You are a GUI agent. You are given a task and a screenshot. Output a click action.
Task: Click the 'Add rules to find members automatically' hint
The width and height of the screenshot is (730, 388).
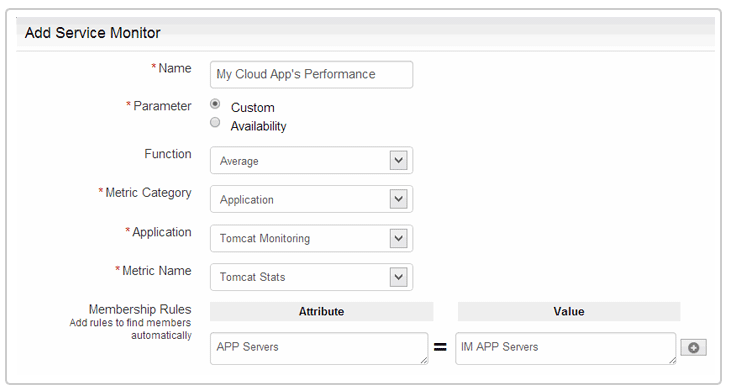(x=131, y=329)
